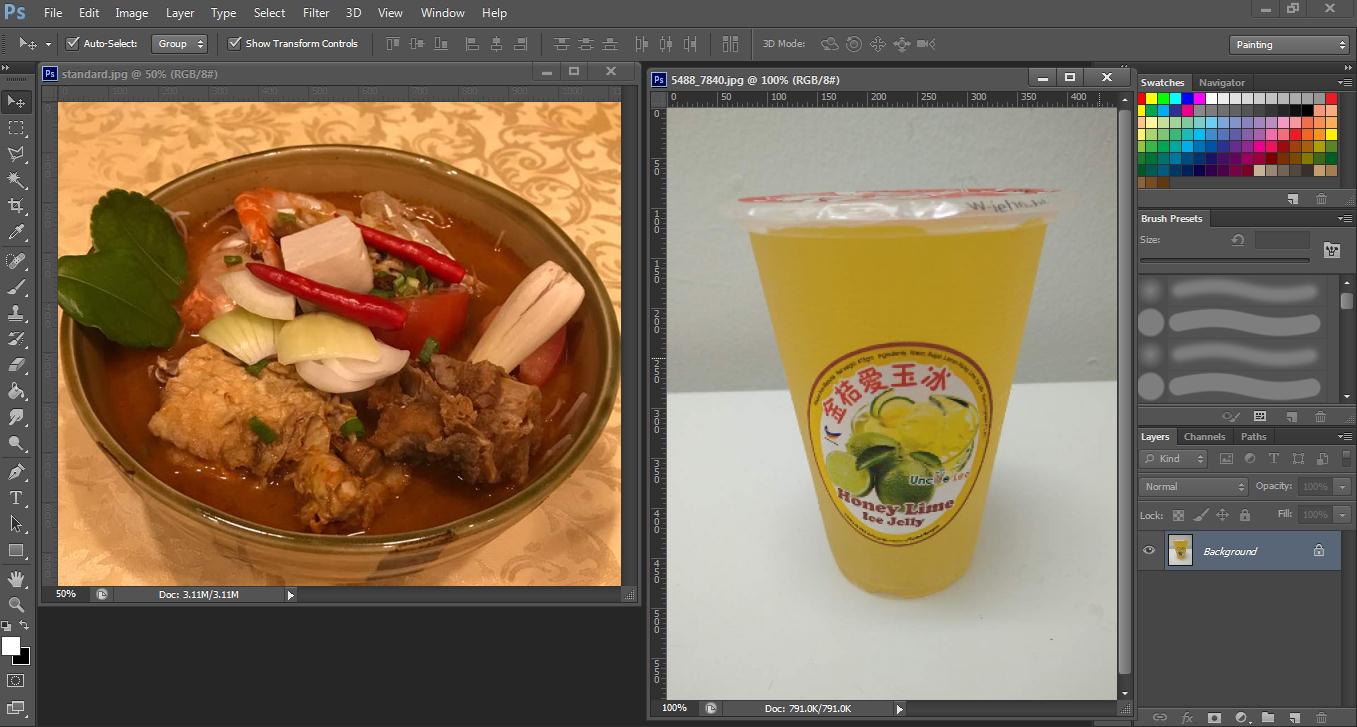
Task: Open the Group auto-select dropdown
Action: pyautogui.click(x=179, y=44)
